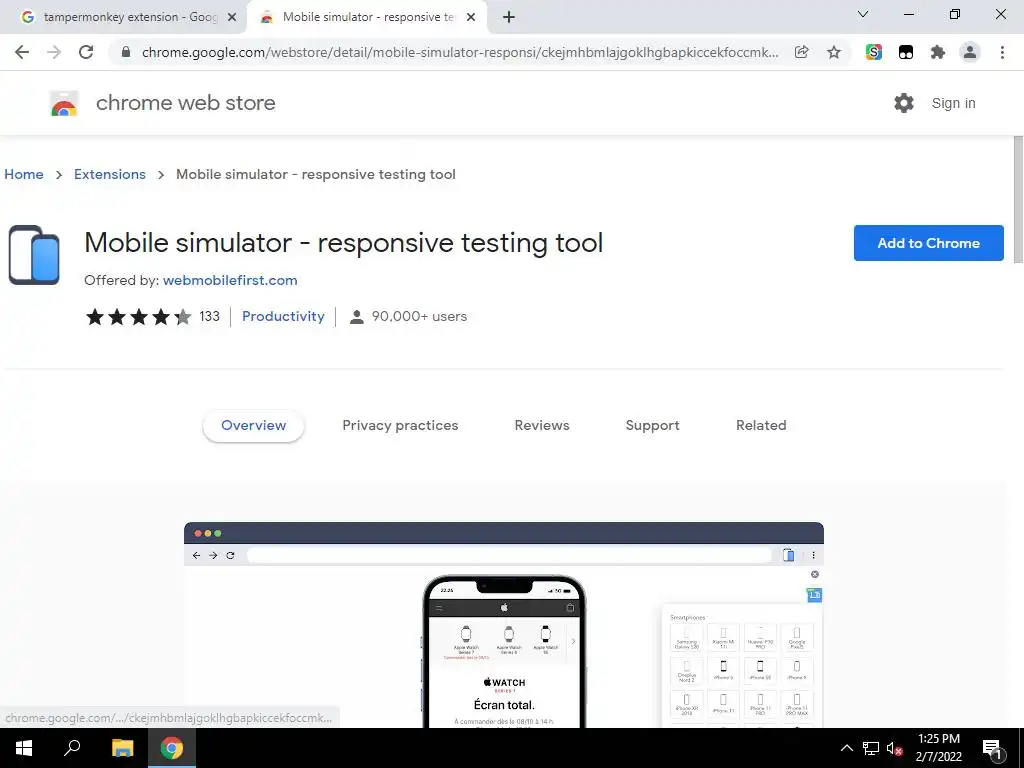The width and height of the screenshot is (1024, 768).
Task: Close the tampermonkey extension tab
Action: click(x=232, y=17)
